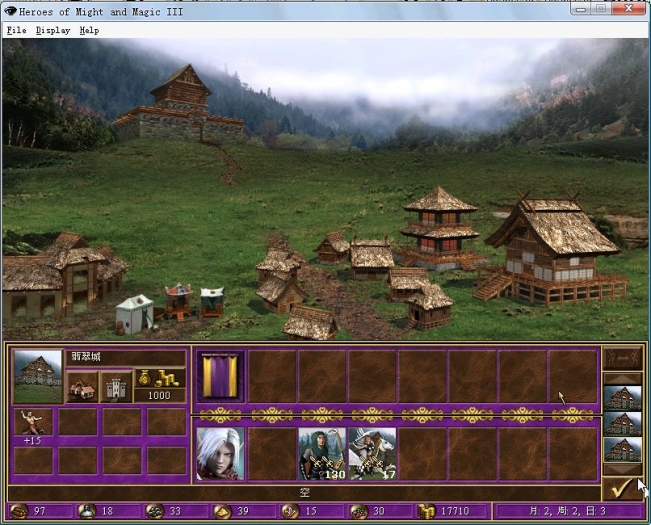Screen dimensions: 651x525
Task: Click the gems resource icon showing 30
Action: click(358, 511)
